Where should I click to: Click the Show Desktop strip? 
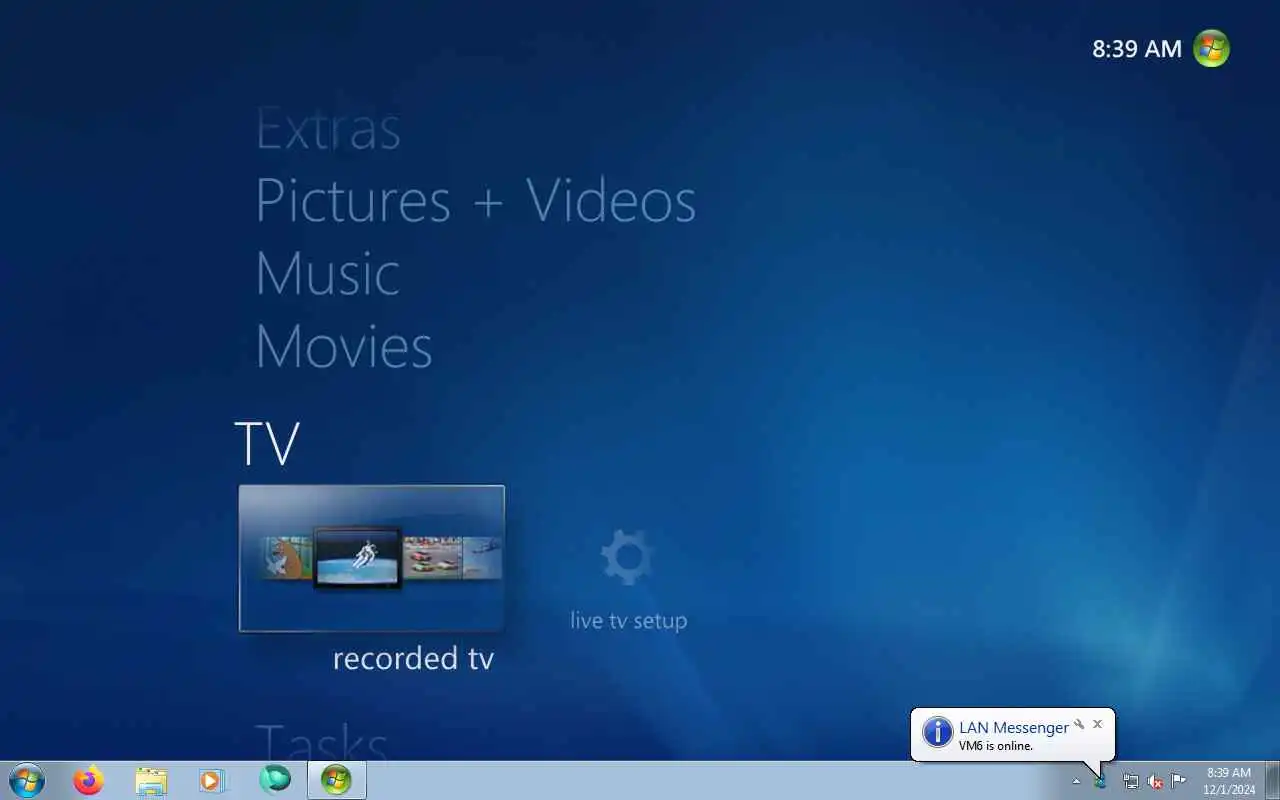tap(1272, 780)
